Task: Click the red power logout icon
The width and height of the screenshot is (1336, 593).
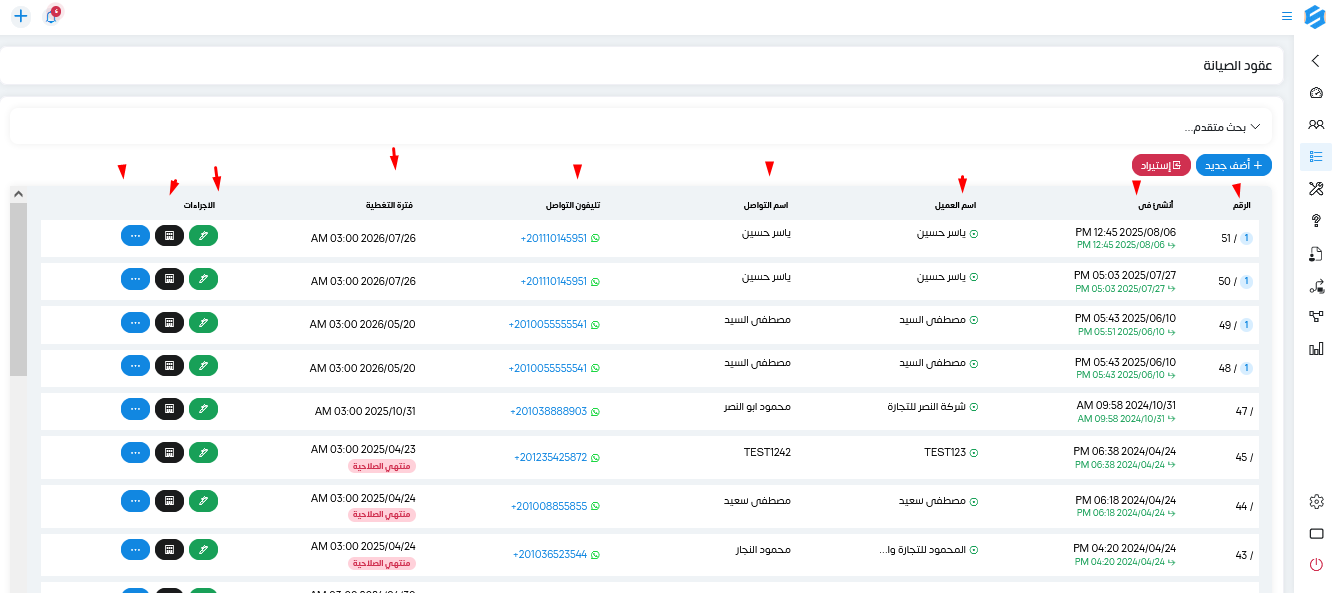Action: 1316,565
